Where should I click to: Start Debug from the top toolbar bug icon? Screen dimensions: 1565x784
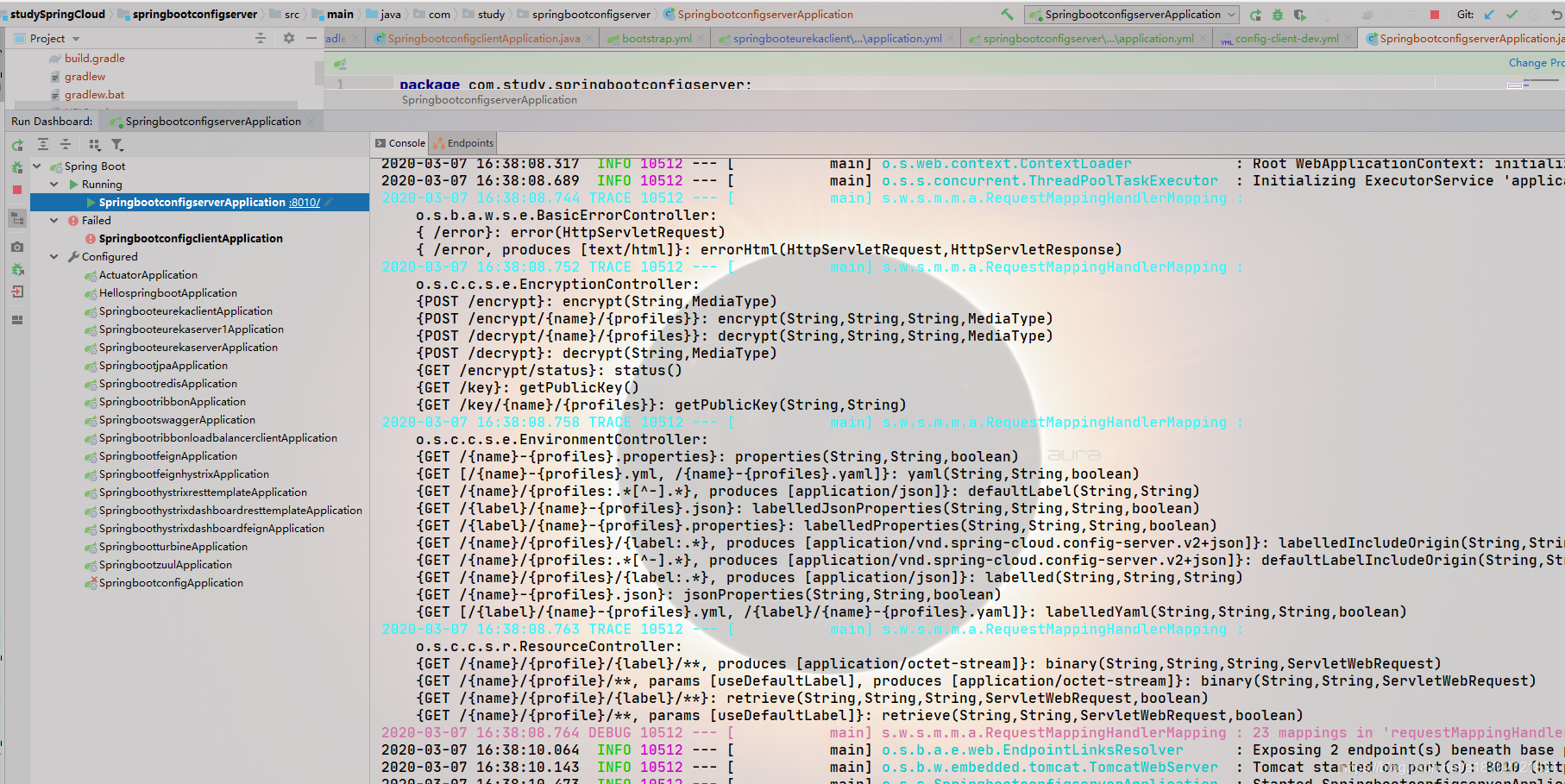point(1278,15)
